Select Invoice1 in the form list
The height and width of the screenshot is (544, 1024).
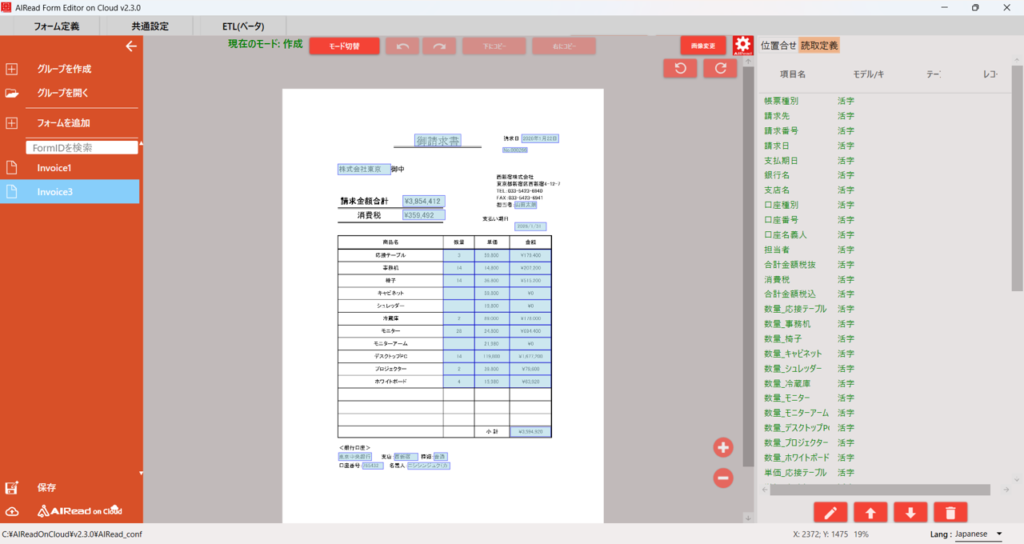(x=54, y=168)
